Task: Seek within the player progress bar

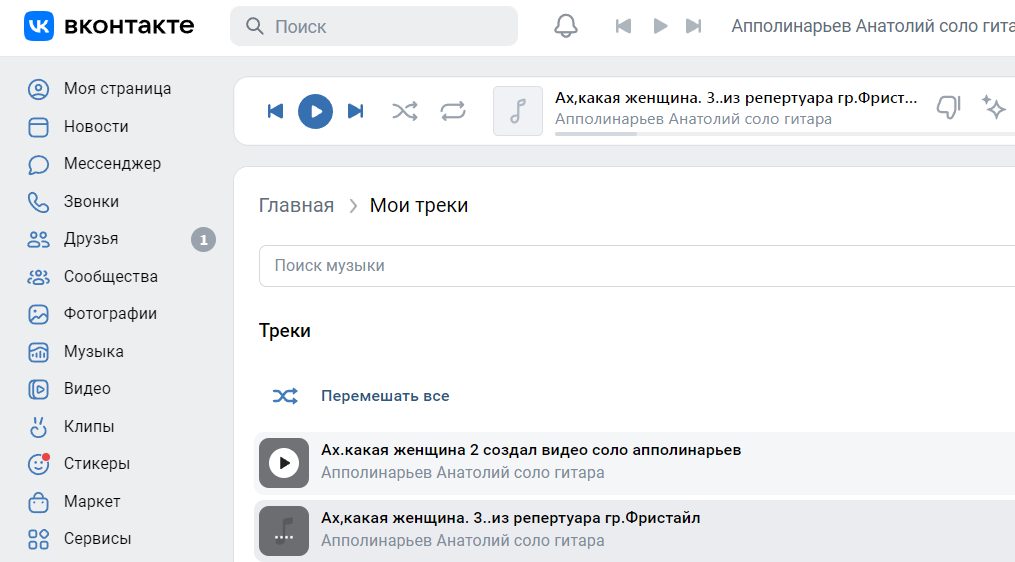Action: pyautogui.click(x=785, y=134)
